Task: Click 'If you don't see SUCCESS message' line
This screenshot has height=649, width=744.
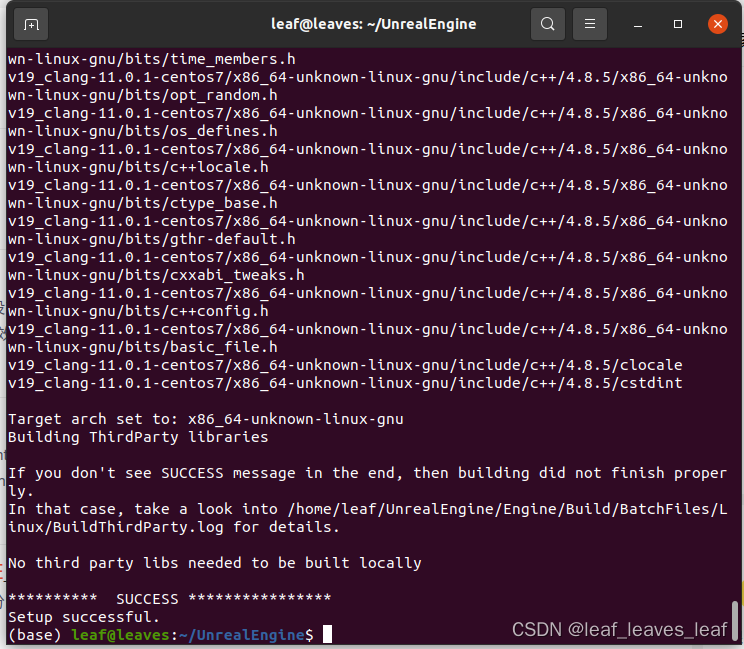Action: tap(367, 473)
